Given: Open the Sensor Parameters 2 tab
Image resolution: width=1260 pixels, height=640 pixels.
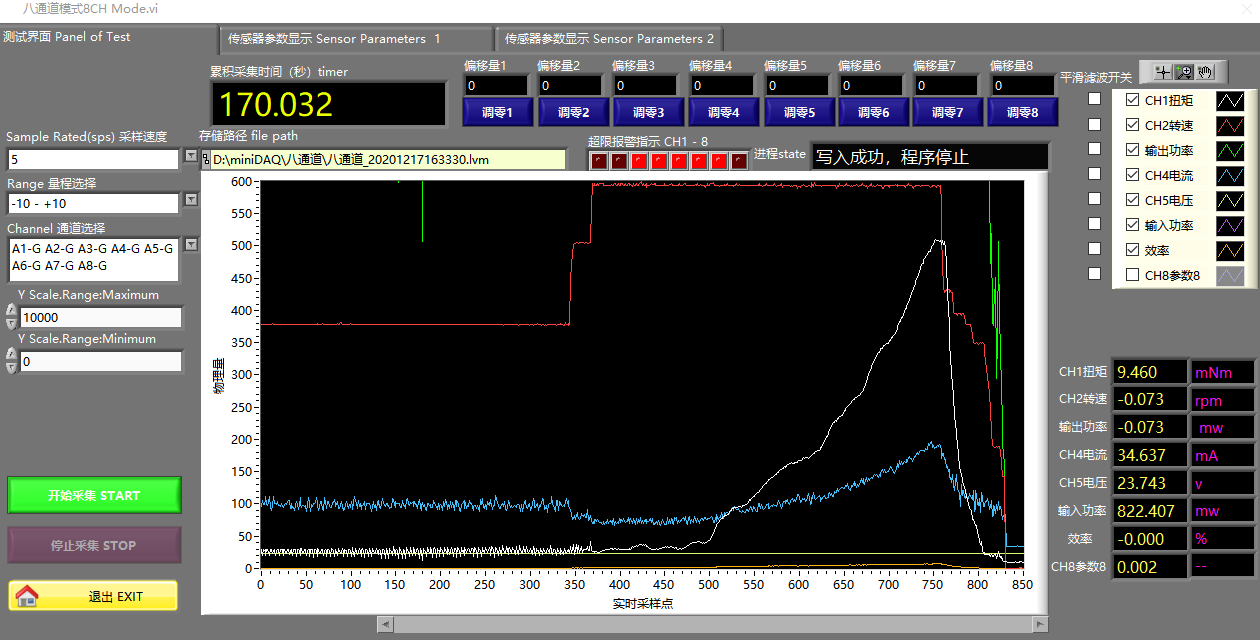Looking at the screenshot, I should [609, 39].
